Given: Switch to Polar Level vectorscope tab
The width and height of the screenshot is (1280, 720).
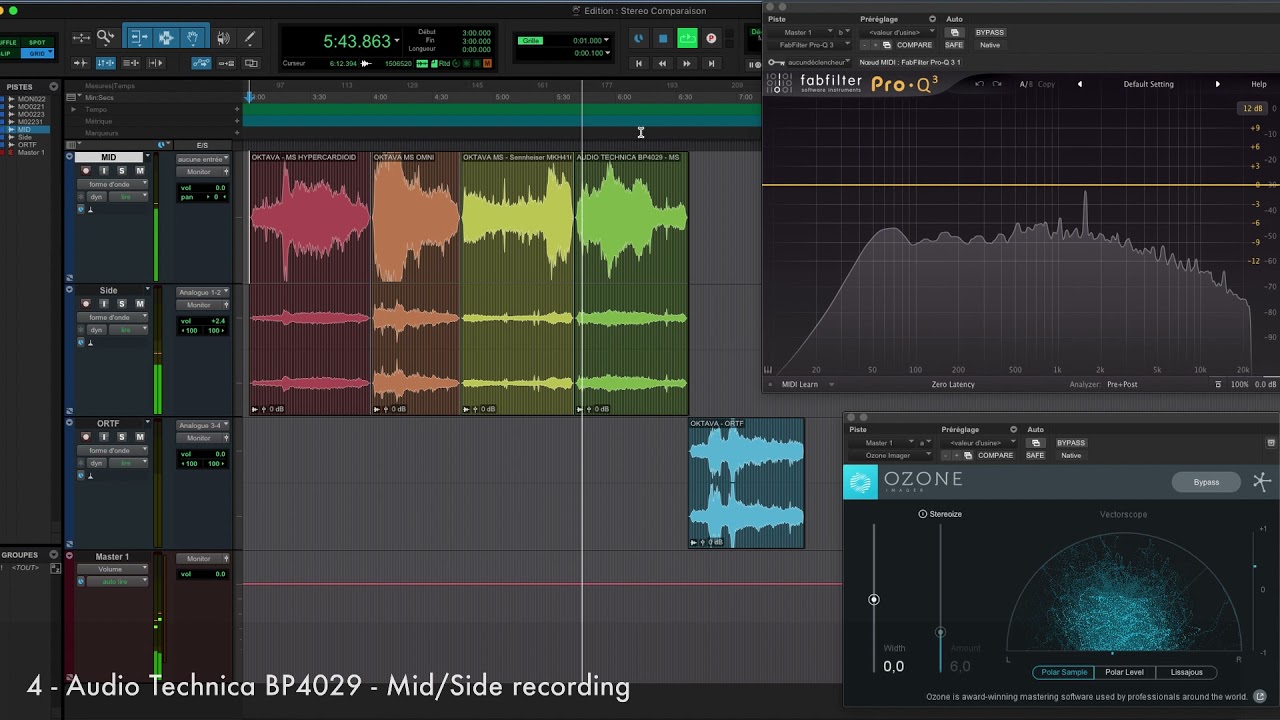Looking at the screenshot, I should coord(1124,672).
